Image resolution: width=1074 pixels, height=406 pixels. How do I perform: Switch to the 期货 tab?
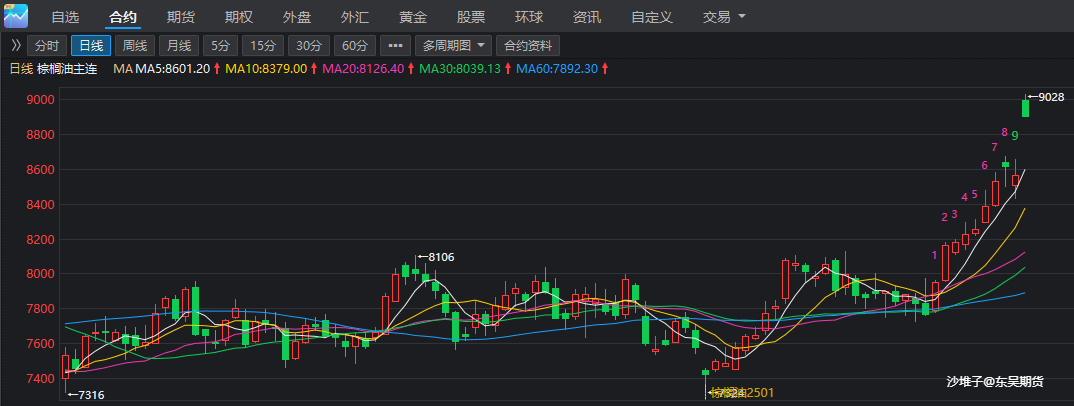pos(181,16)
